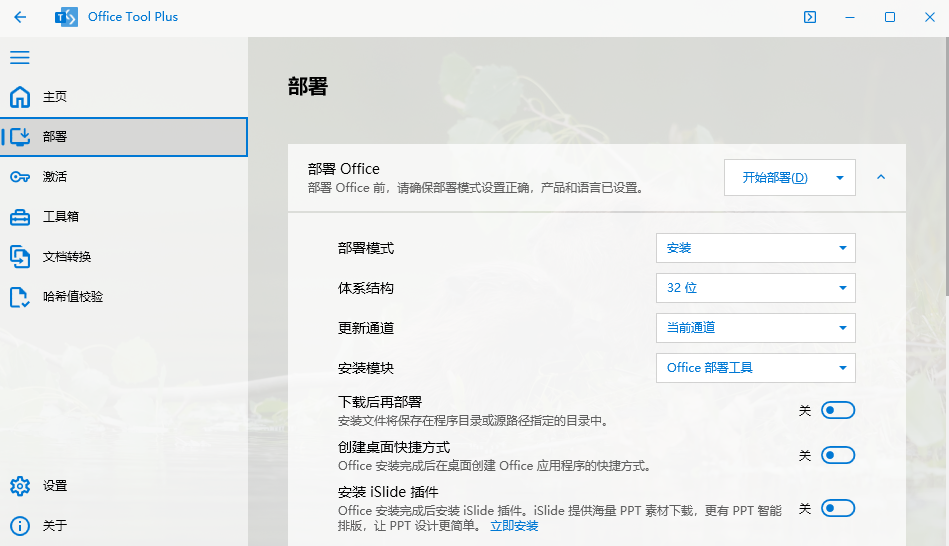This screenshot has height=546, width=949.
Task: Click the key icon for 激活
Action: tap(19, 177)
